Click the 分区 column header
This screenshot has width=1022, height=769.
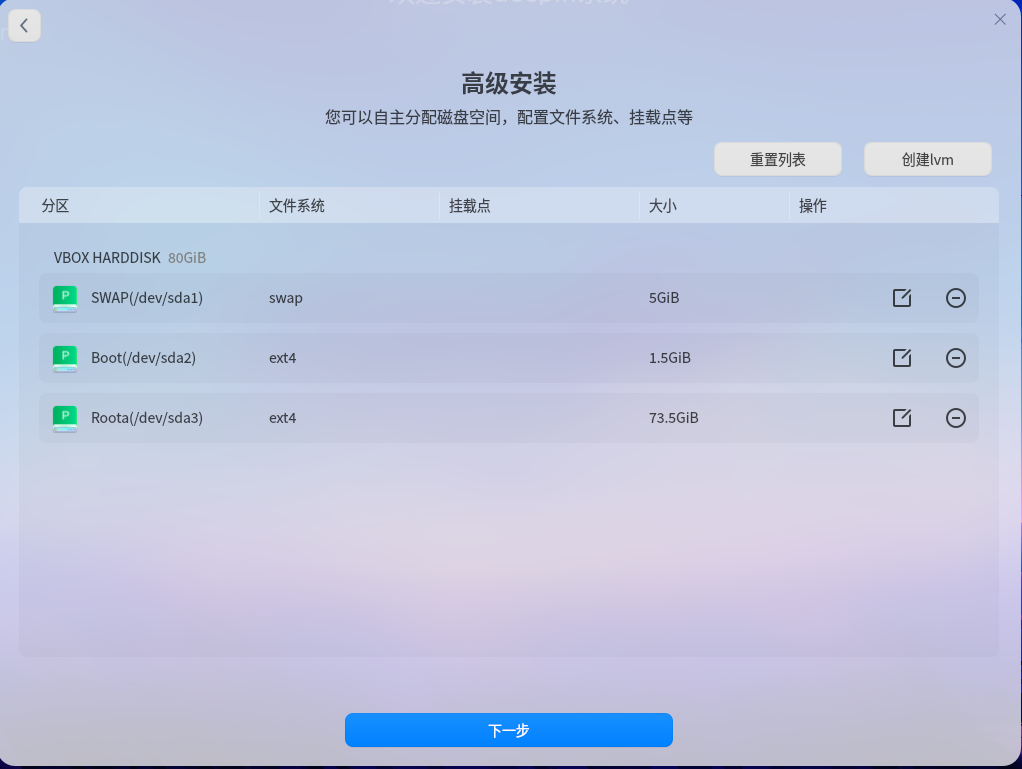coord(55,206)
